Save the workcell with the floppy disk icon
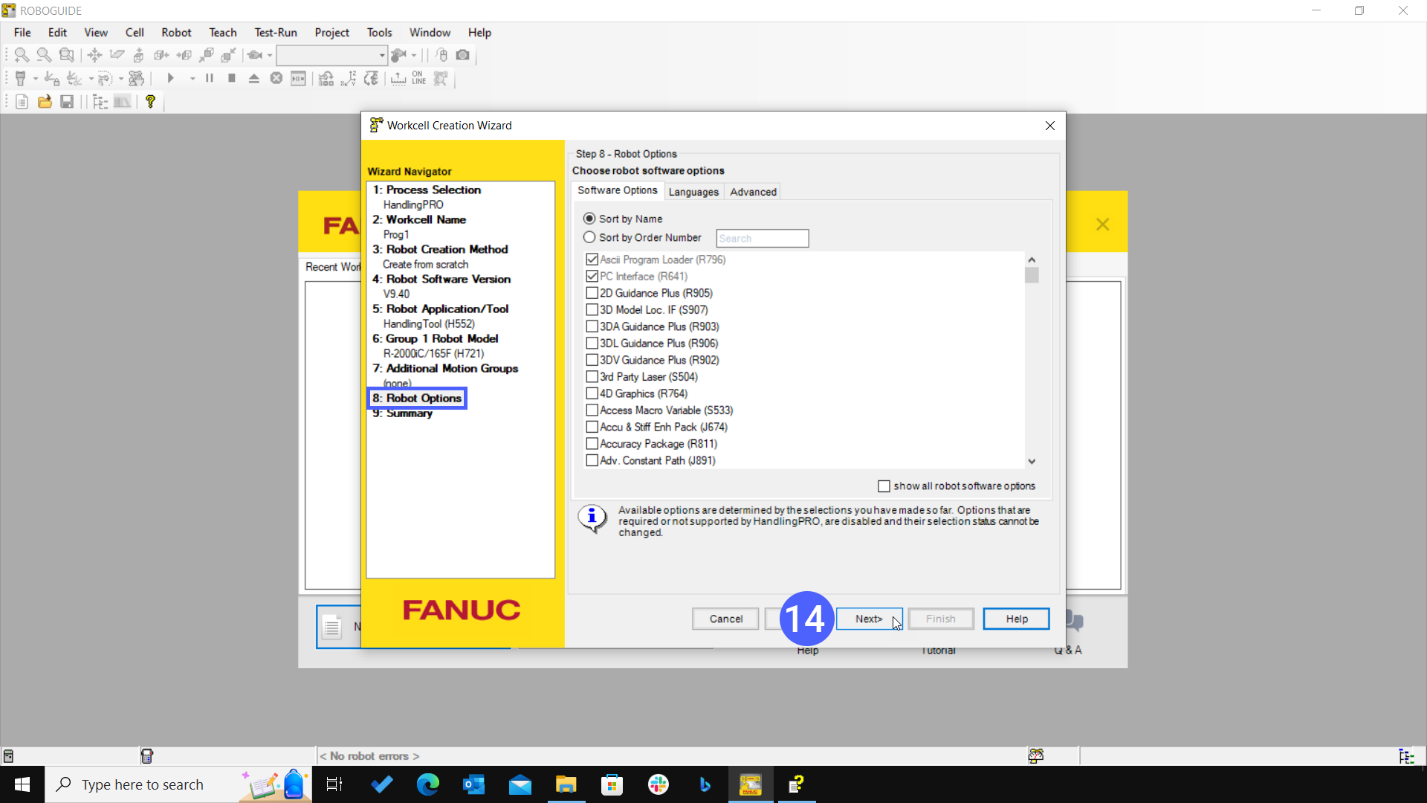 click(66, 101)
